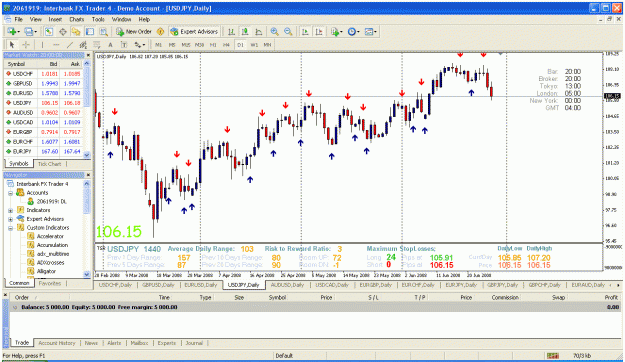
Task: Switch to candlestick chart display
Action: click(x=245, y=31)
